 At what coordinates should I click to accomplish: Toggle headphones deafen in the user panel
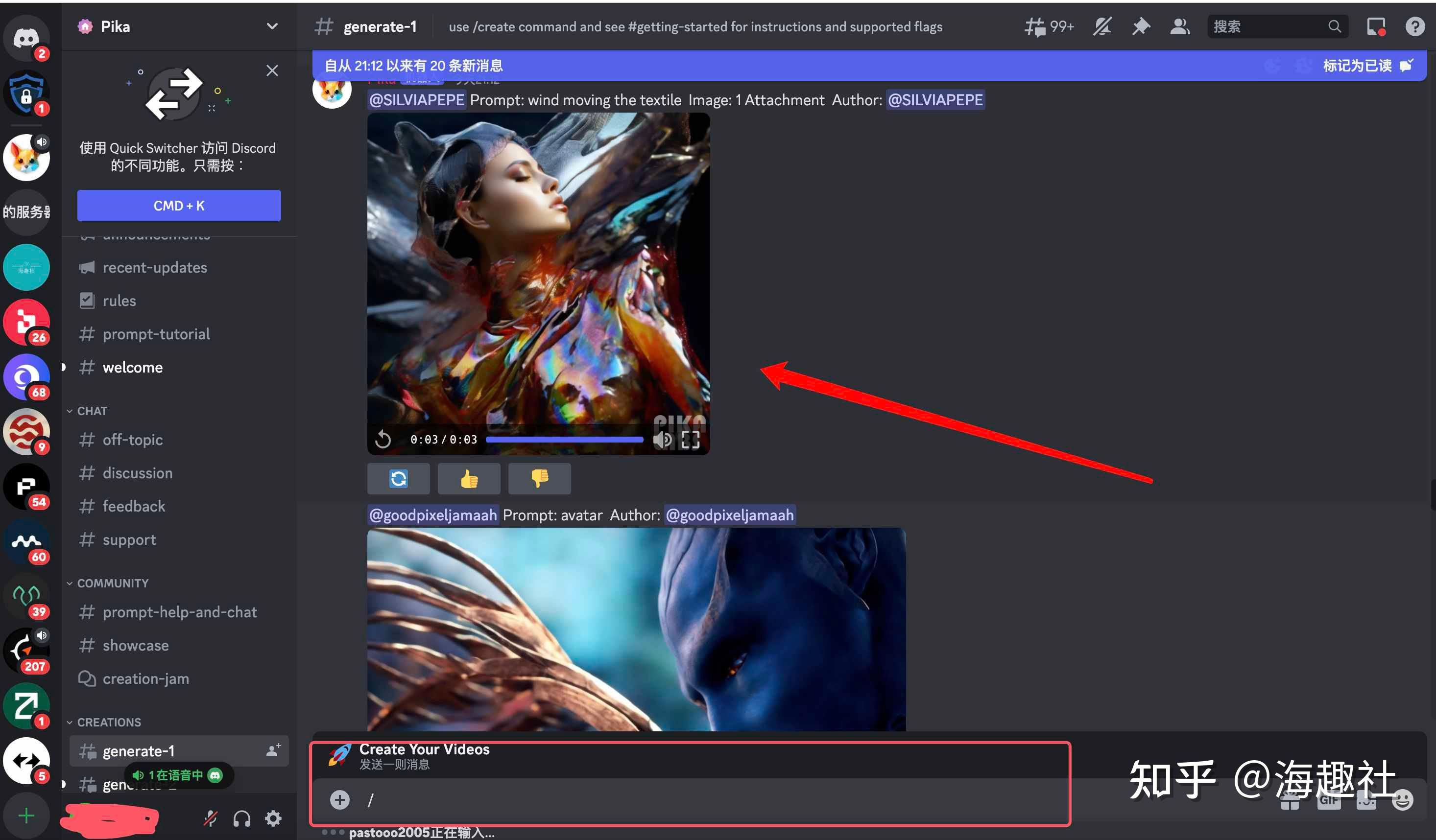tap(241, 818)
